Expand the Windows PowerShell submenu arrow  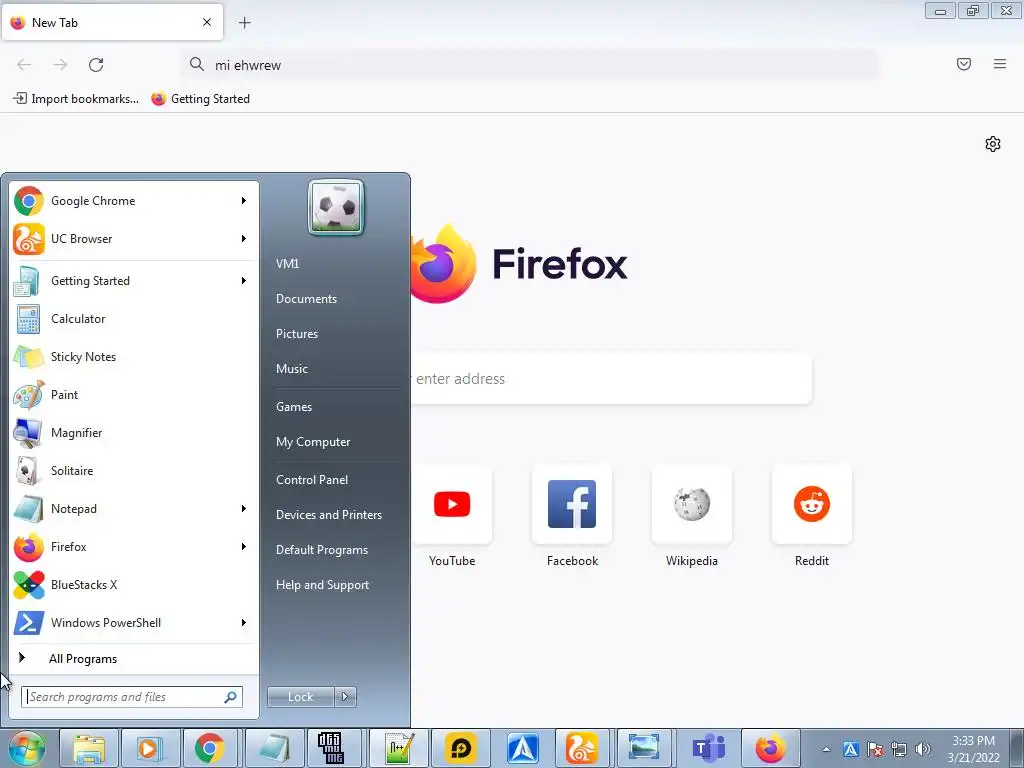click(244, 622)
